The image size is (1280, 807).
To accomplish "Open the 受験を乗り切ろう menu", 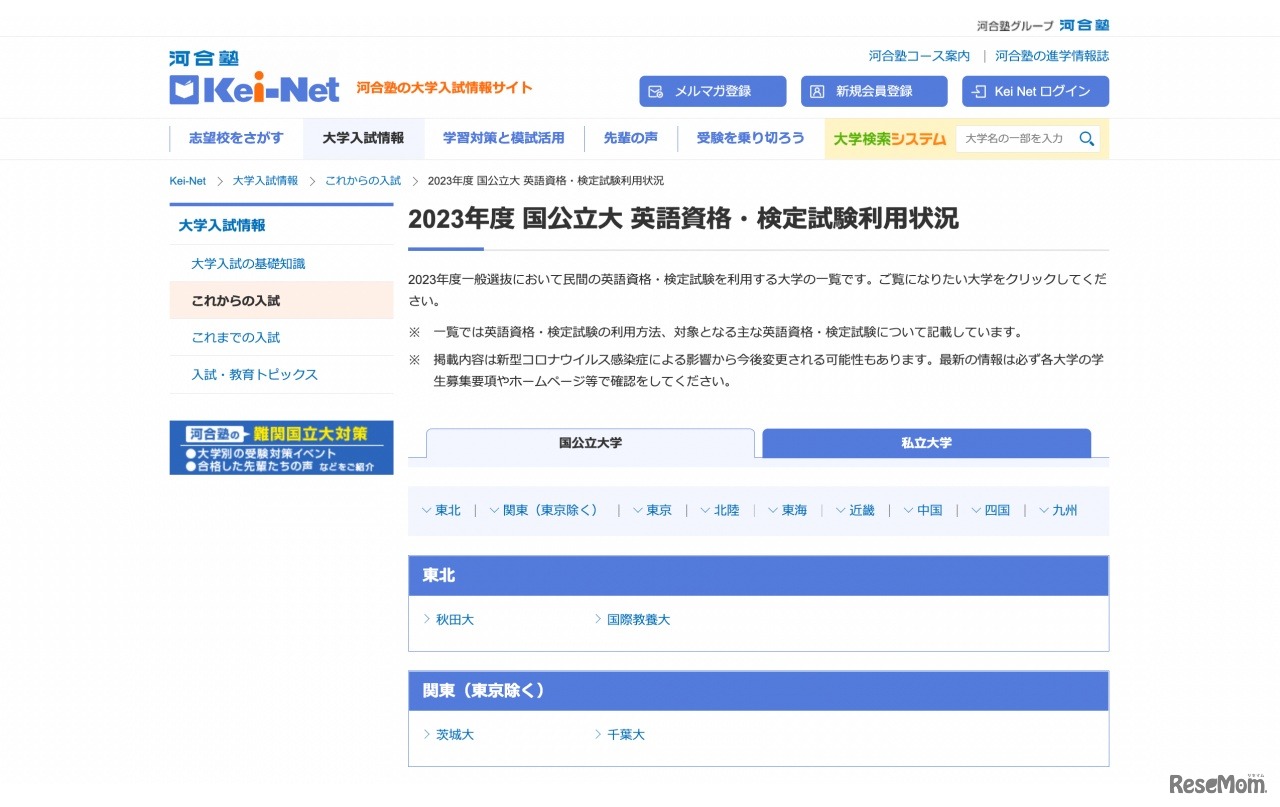I will [x=750, y=138].
